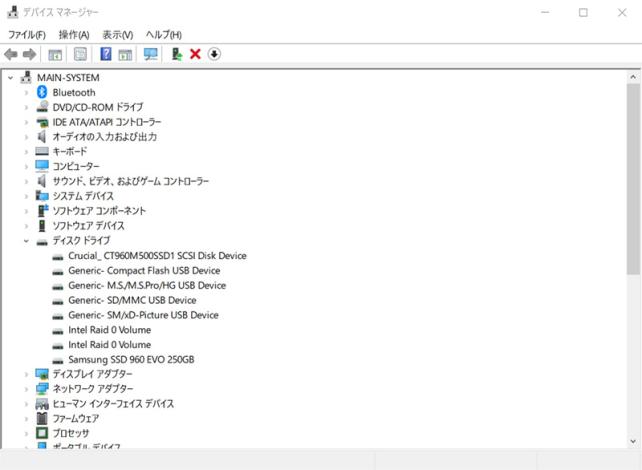642x470 pixels.
Task: Select Generic- M.S./M.S.Pro/HG USB Device
Action: 147,285
